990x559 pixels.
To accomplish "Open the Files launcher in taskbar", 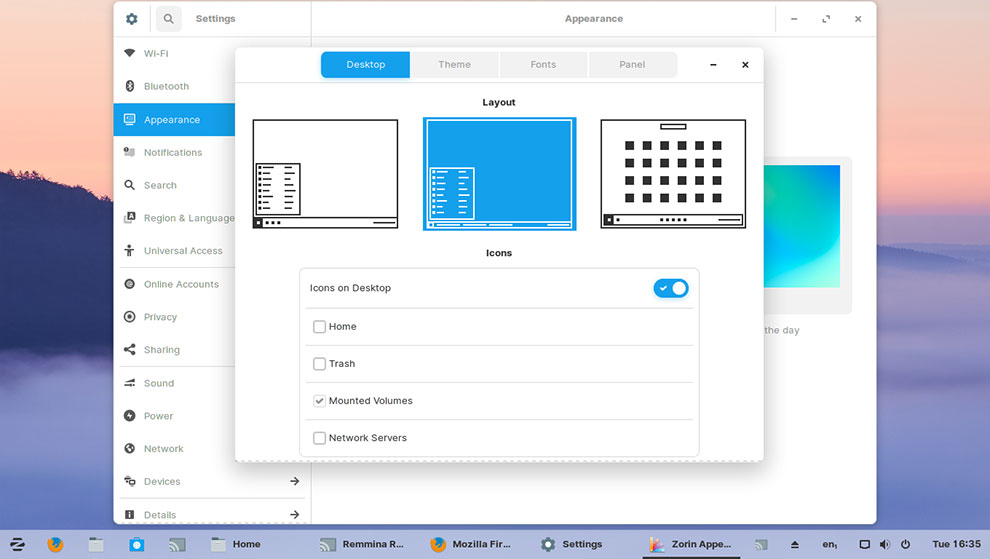I will coord(96,544).
